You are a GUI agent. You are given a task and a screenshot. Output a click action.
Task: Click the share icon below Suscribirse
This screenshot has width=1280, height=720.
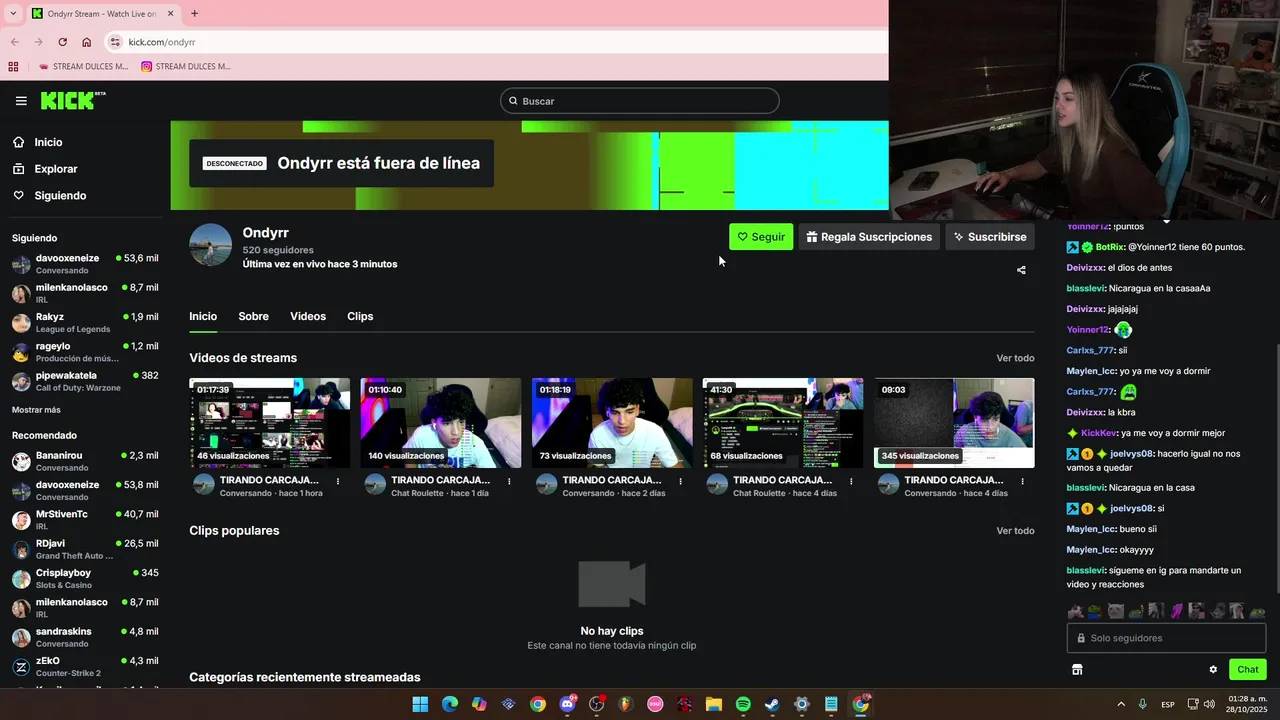(1021, 270)
